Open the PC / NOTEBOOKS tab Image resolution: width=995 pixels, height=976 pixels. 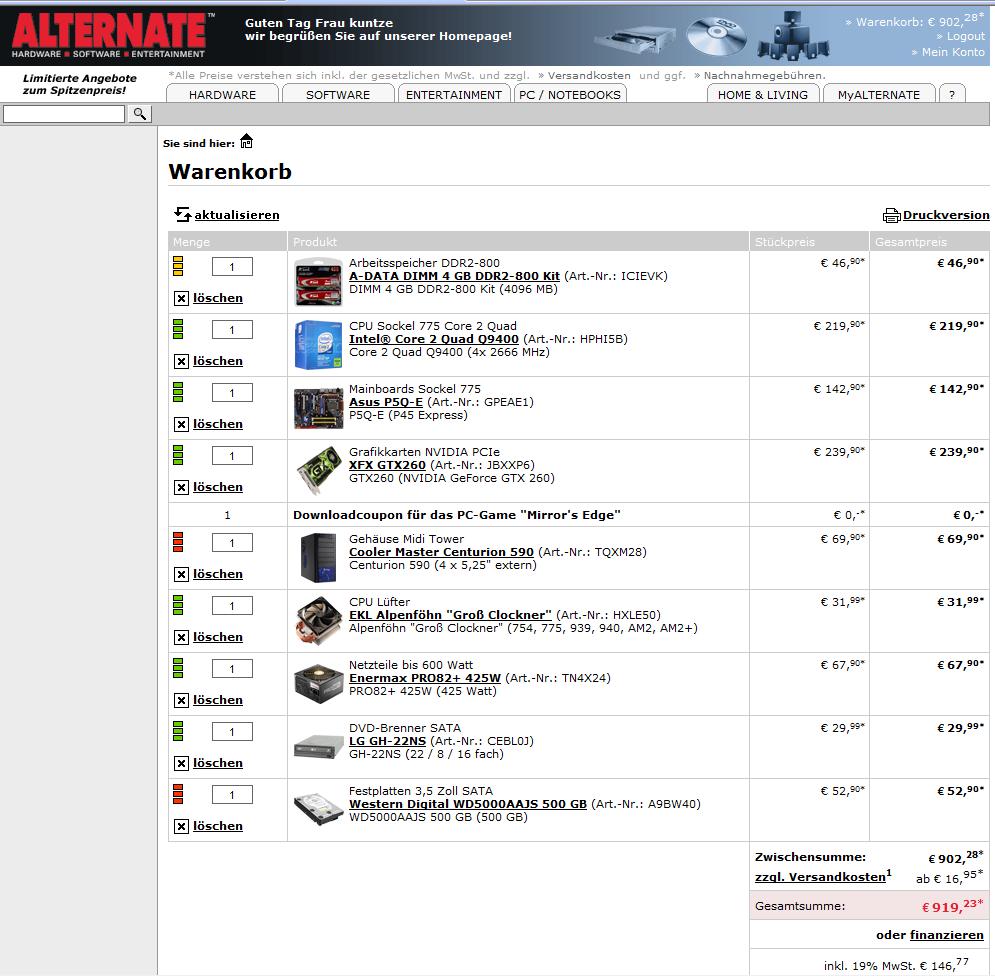[x=570, y=95]
